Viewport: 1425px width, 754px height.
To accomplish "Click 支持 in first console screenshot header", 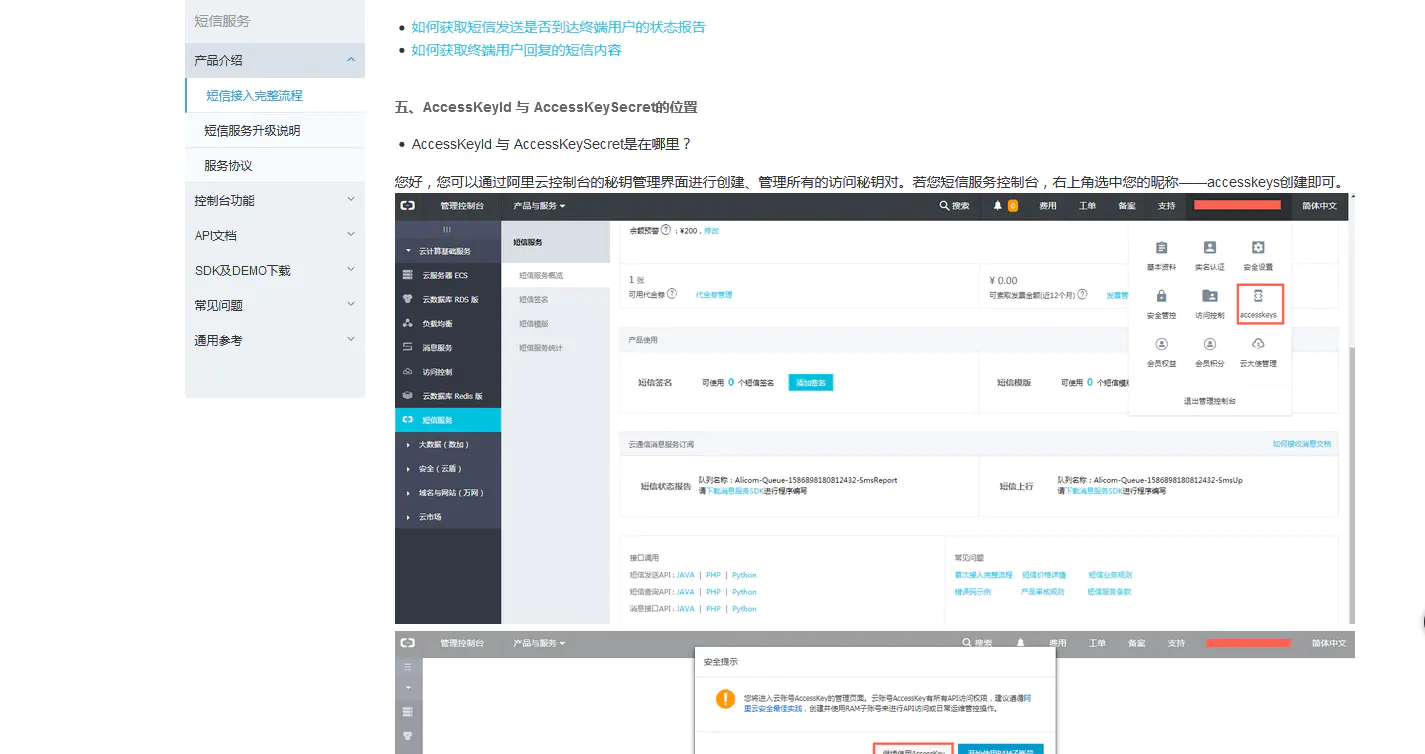I will 1167,206.
